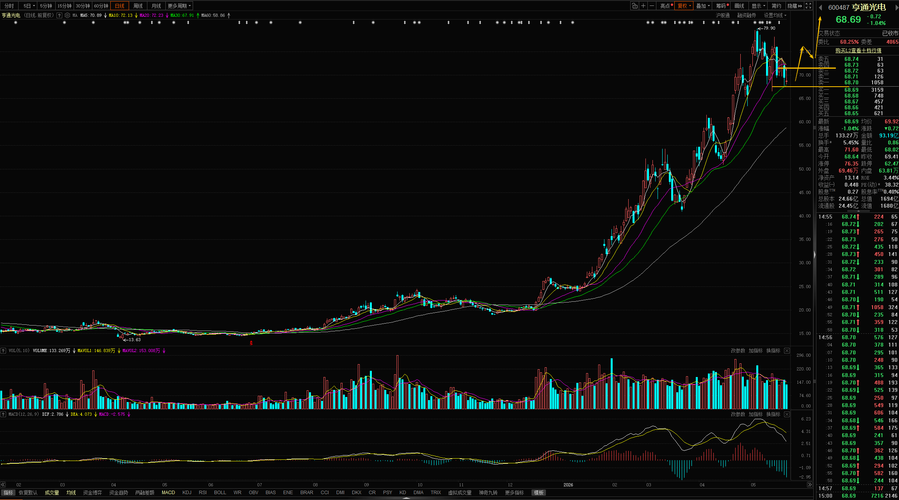Select the 60分钟 period tab
This screenshot has height=500, width=899.
coord(101,6)
